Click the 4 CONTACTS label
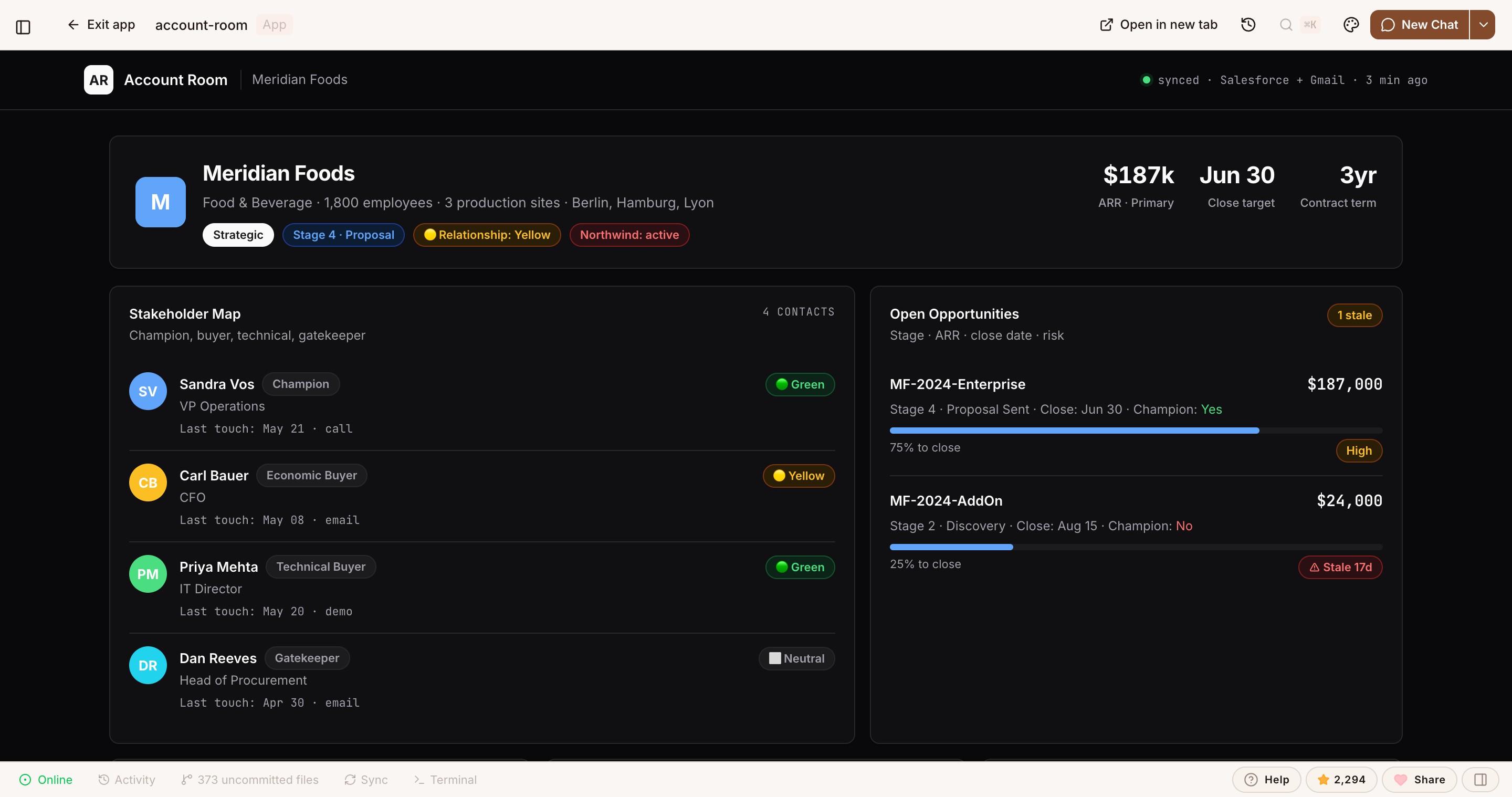The width and height of the screenshot is (1512, 797). 798,312
